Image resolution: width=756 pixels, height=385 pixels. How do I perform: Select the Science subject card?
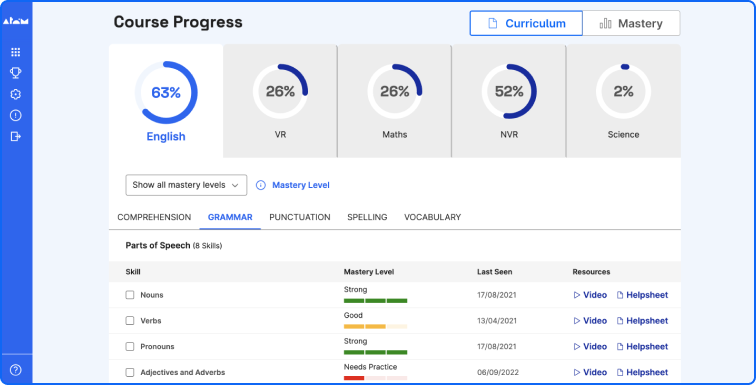[623, 101]
